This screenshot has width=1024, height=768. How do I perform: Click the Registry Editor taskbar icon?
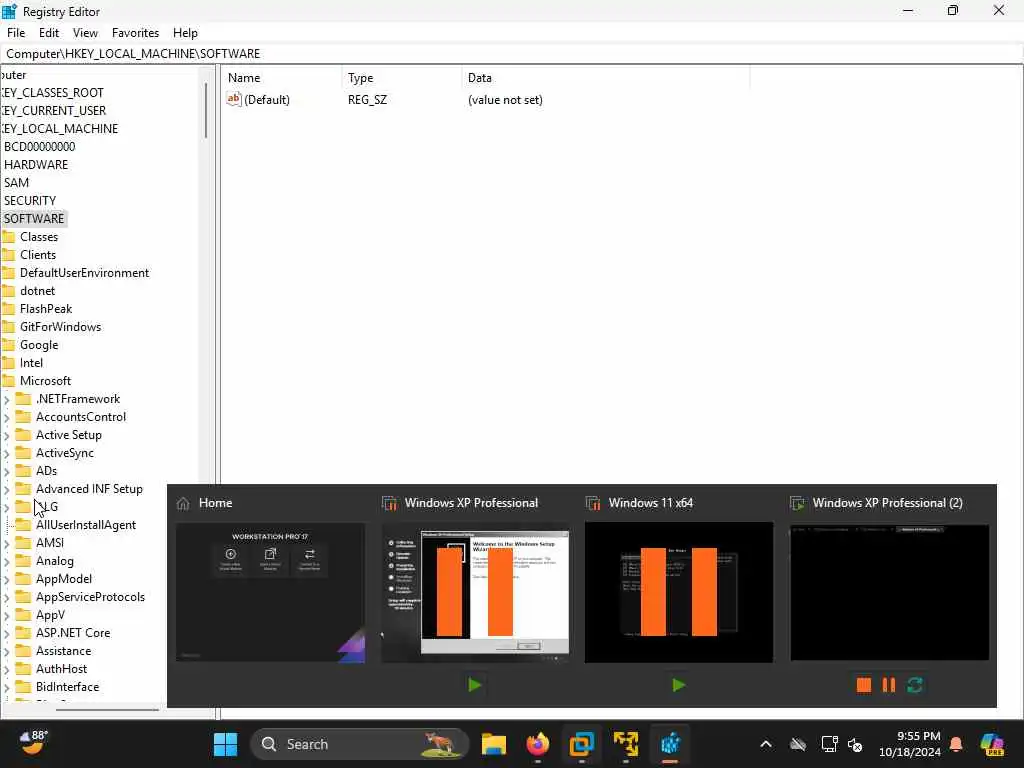(670, 744)
